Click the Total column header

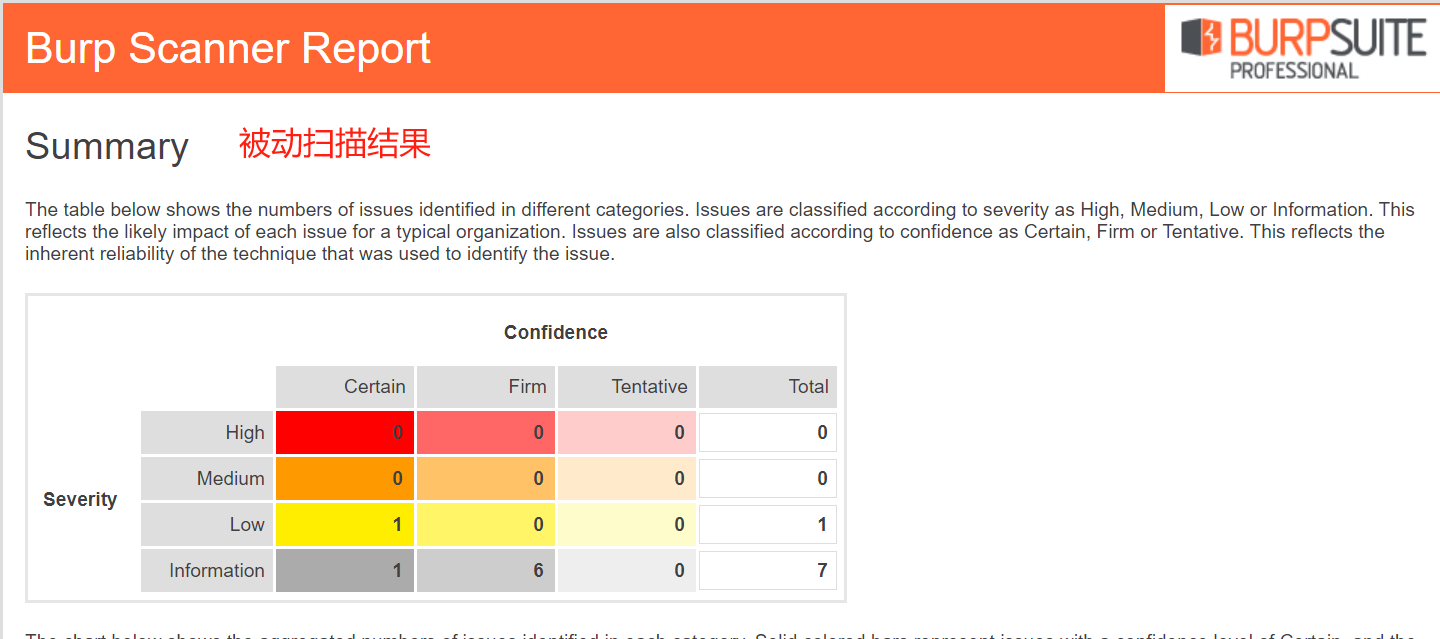point(768,387)
